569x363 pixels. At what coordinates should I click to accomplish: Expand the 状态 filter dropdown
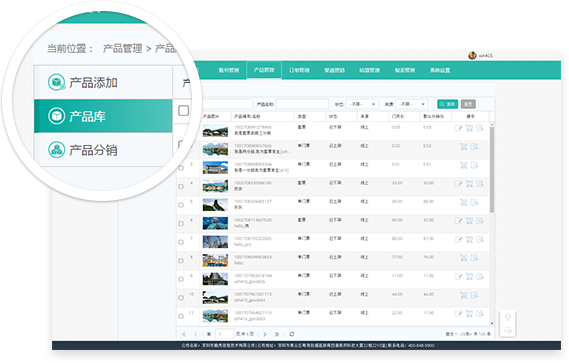click(x=362, y=104)
